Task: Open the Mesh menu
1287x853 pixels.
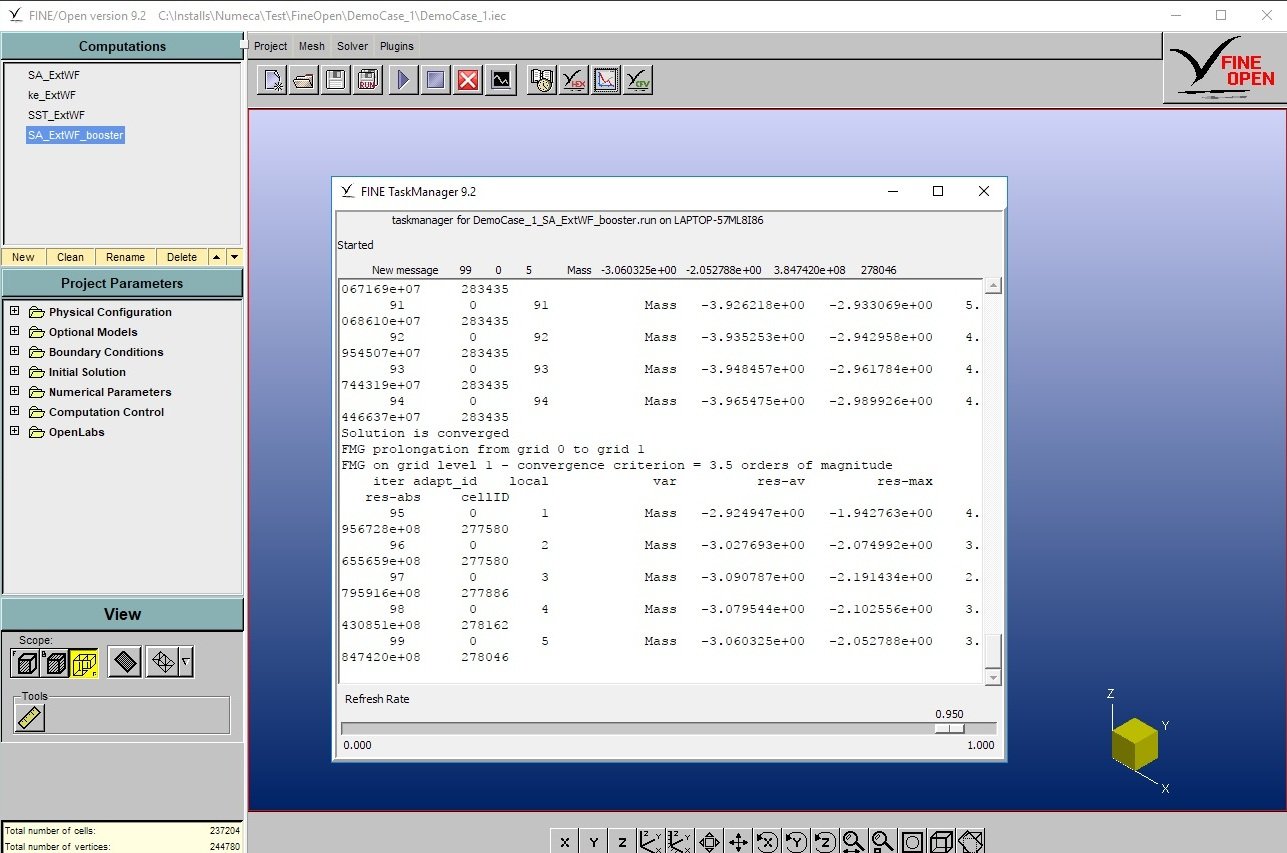Action: 312,46
